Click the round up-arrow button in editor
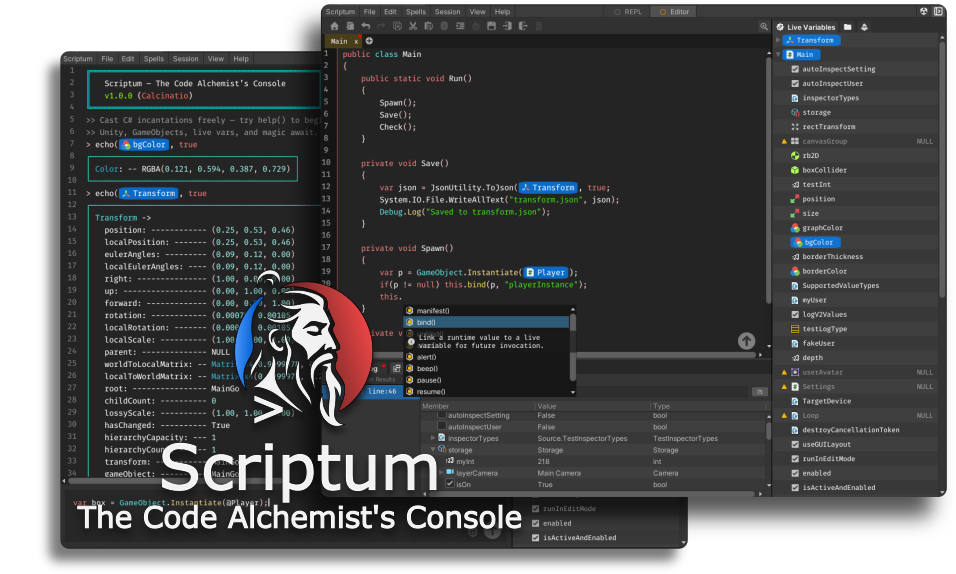 [x=746, y=341]
